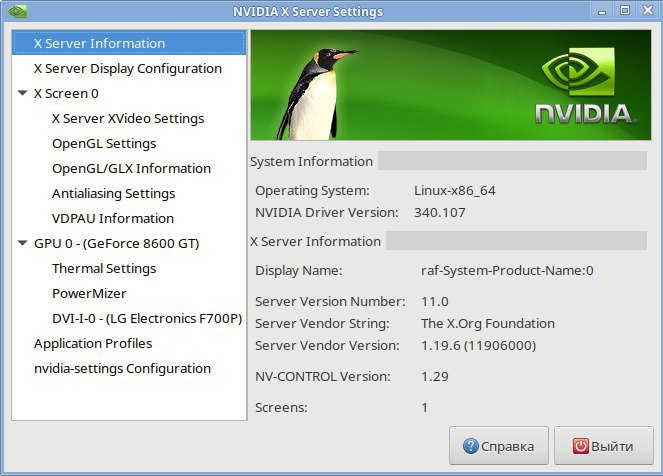Viewport: 663px width, 476px height.
Task: Click the X Server Information section header
Action: tap(315, 241)
